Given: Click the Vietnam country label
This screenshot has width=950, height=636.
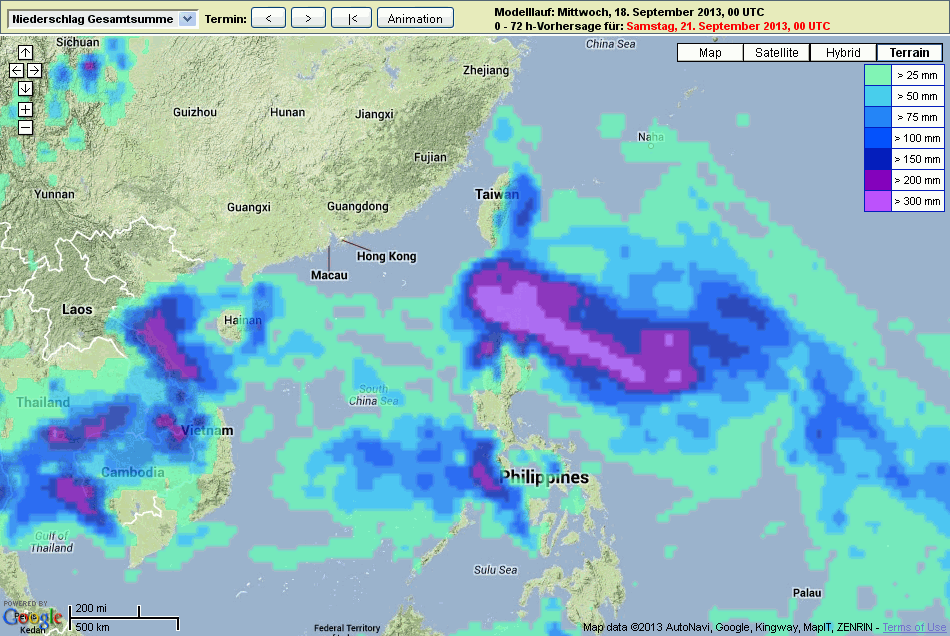Looking at the screenshot, I should tap(207, 431).
